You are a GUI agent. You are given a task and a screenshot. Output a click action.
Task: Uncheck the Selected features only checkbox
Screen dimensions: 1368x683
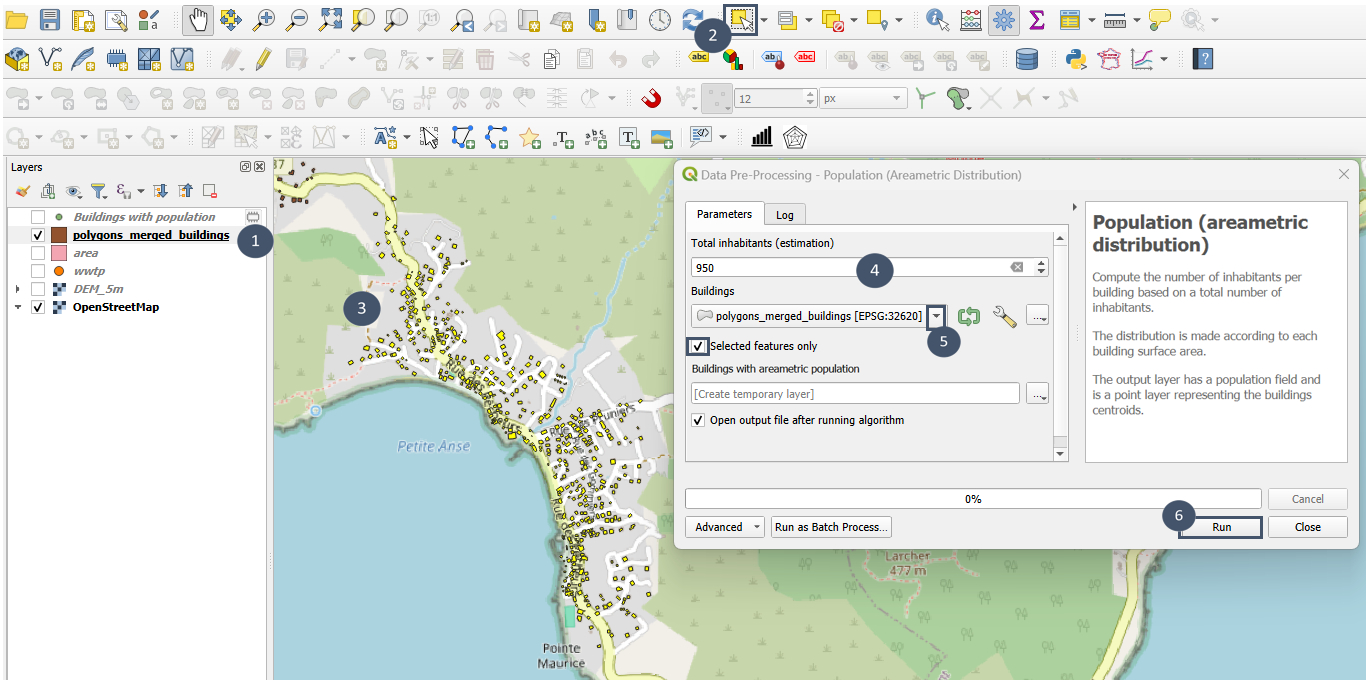[698, 346]
